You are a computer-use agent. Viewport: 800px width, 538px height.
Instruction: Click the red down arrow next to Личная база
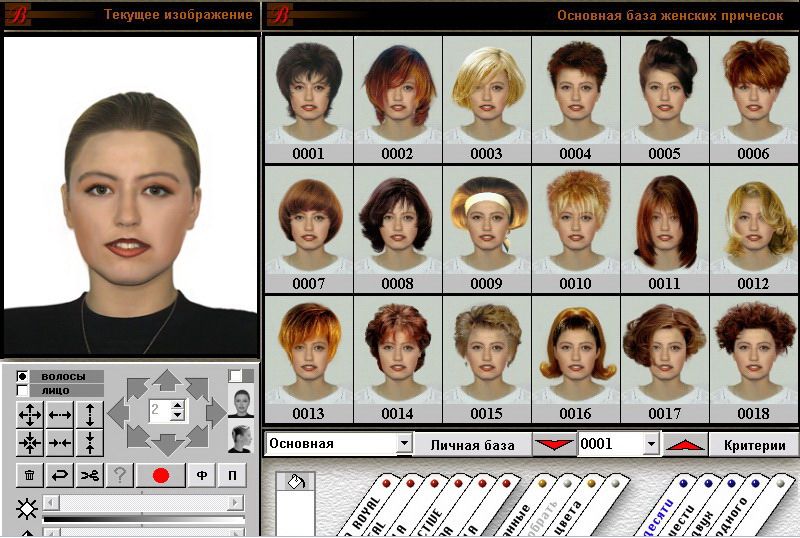pyautogui.click(x=553, y=444)
